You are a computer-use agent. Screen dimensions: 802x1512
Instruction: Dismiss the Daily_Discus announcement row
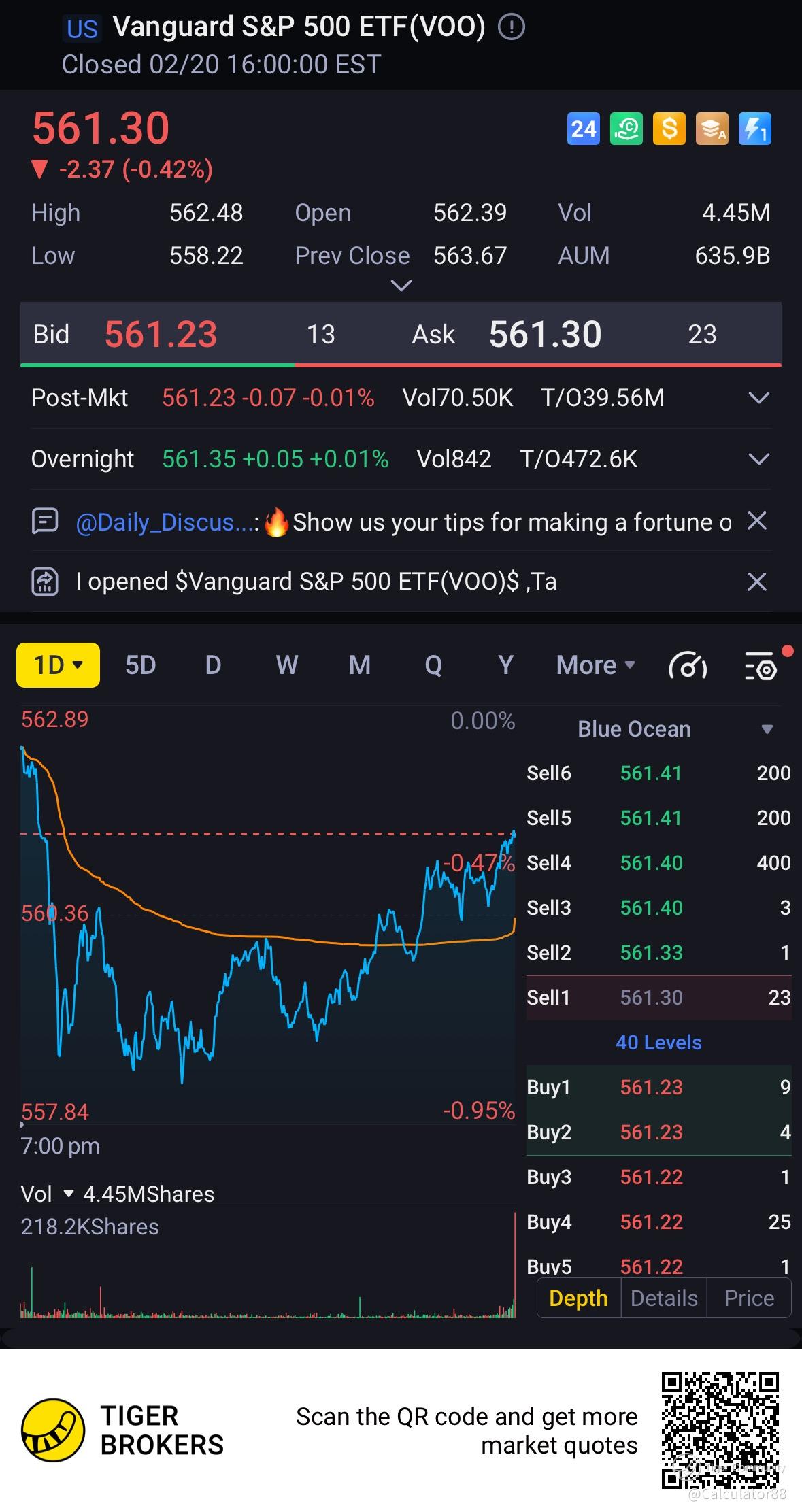click(x=757, y=522)
